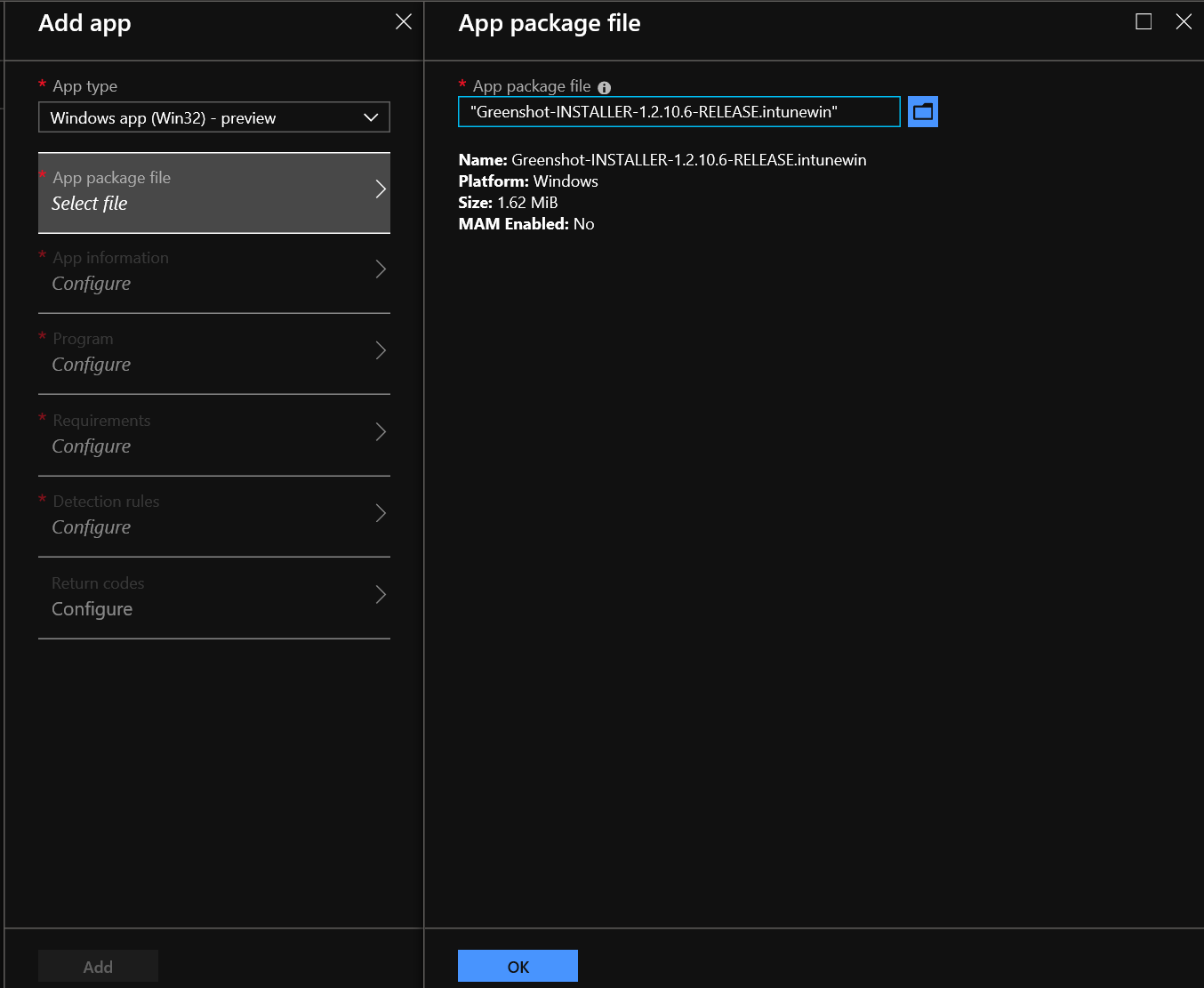
Task: Open Return codes Configure section
Action: 214,598
